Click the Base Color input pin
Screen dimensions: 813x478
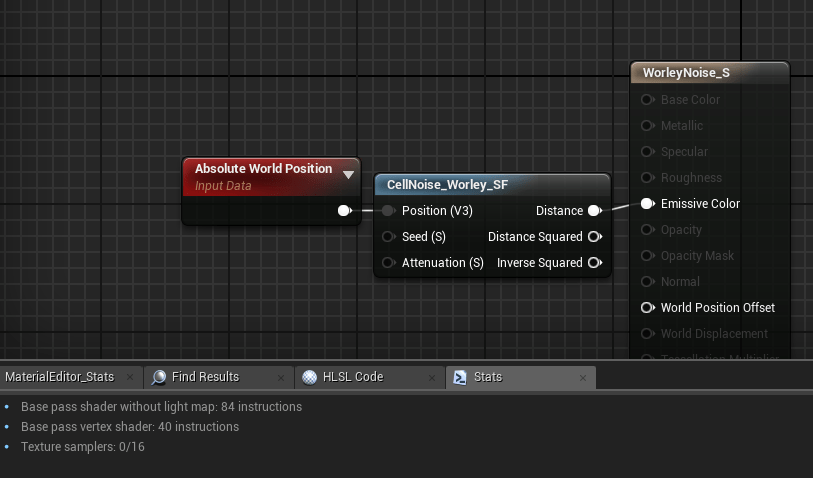pos(647,100)
